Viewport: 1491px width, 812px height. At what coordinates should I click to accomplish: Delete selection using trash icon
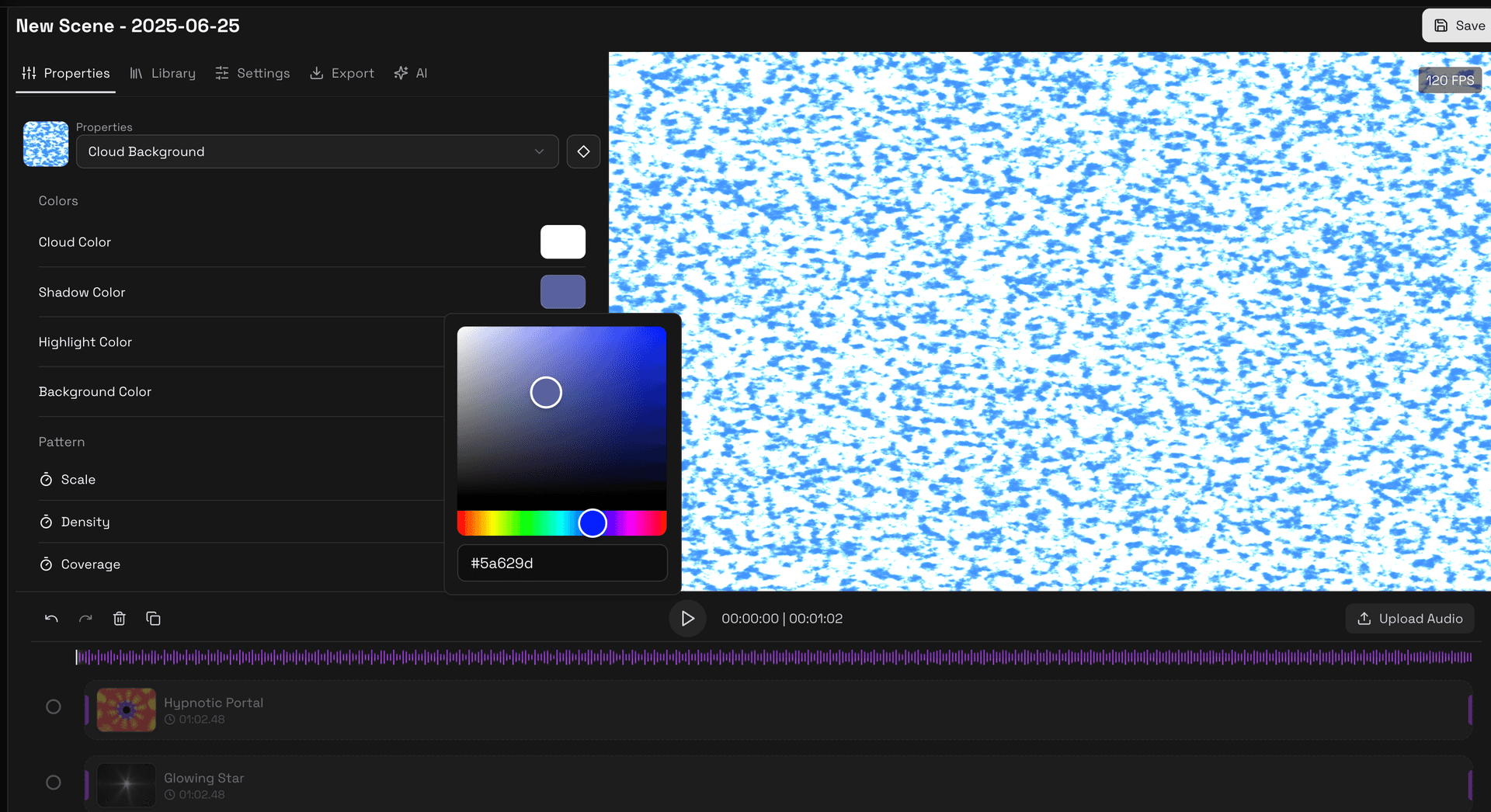pos(120,619)
